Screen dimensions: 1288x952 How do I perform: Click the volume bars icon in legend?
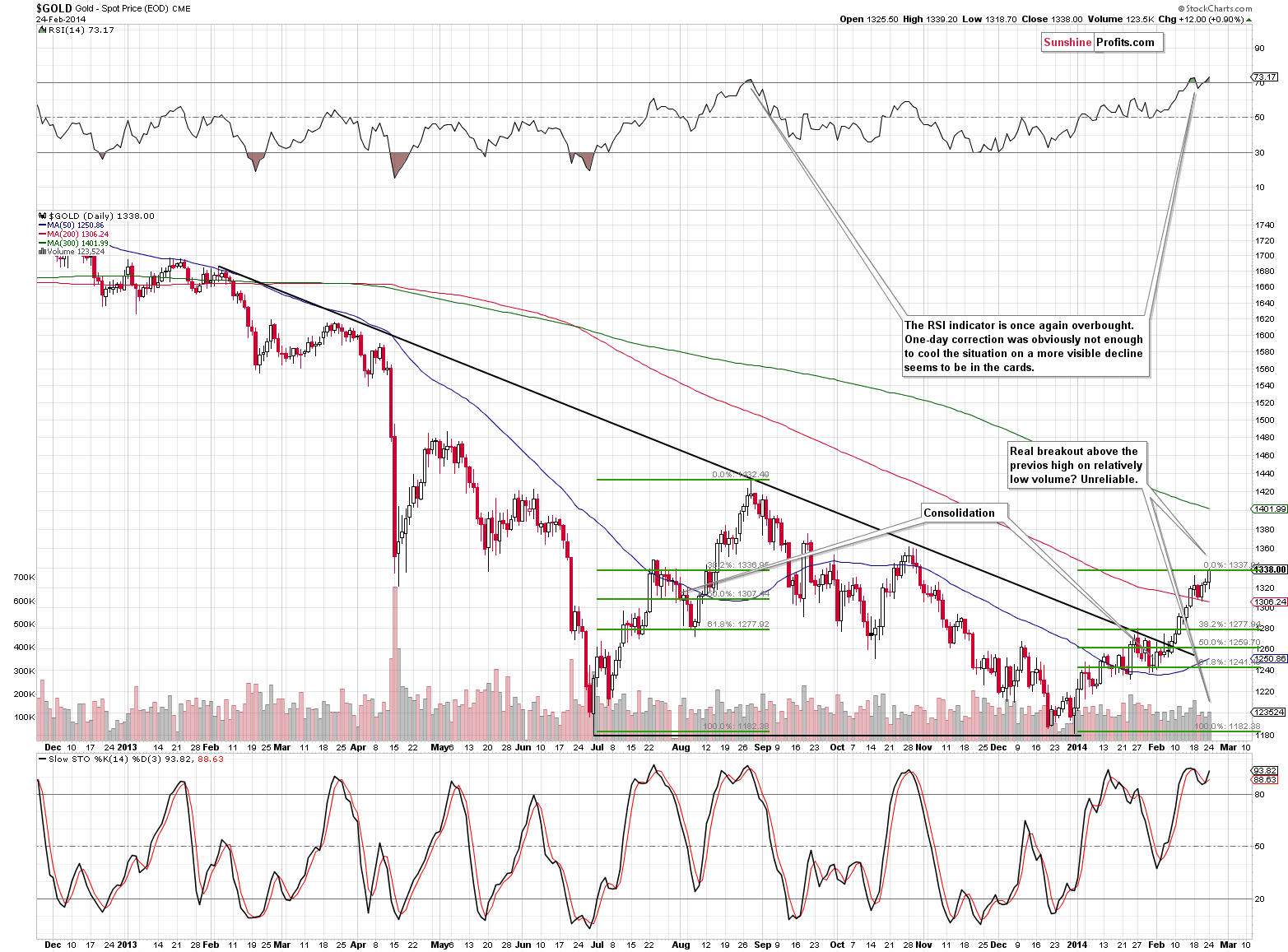coord(43,252)
